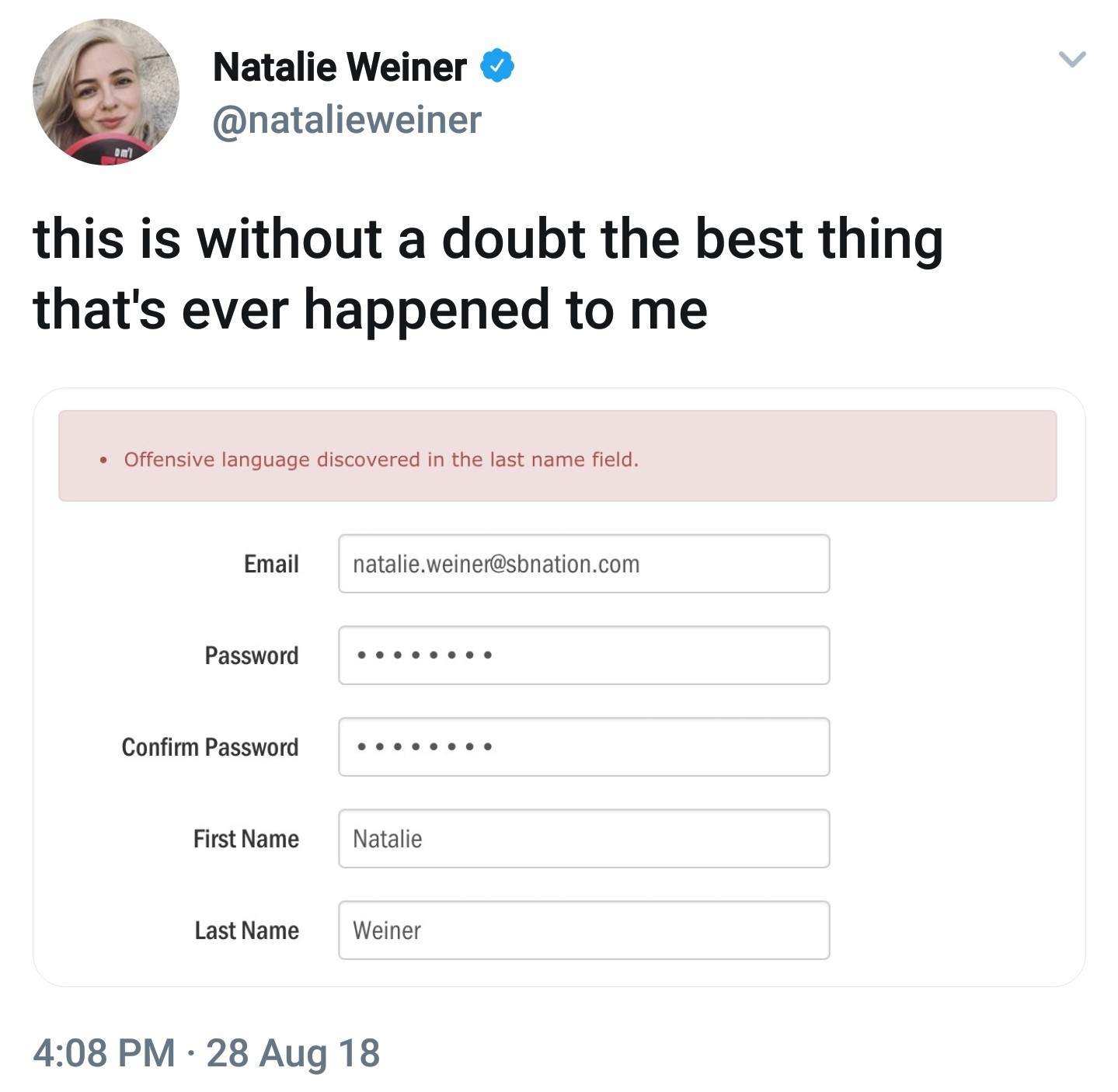1118x1092 pixels.
Task: Click the offensive language error message
Action: point(381,460)
